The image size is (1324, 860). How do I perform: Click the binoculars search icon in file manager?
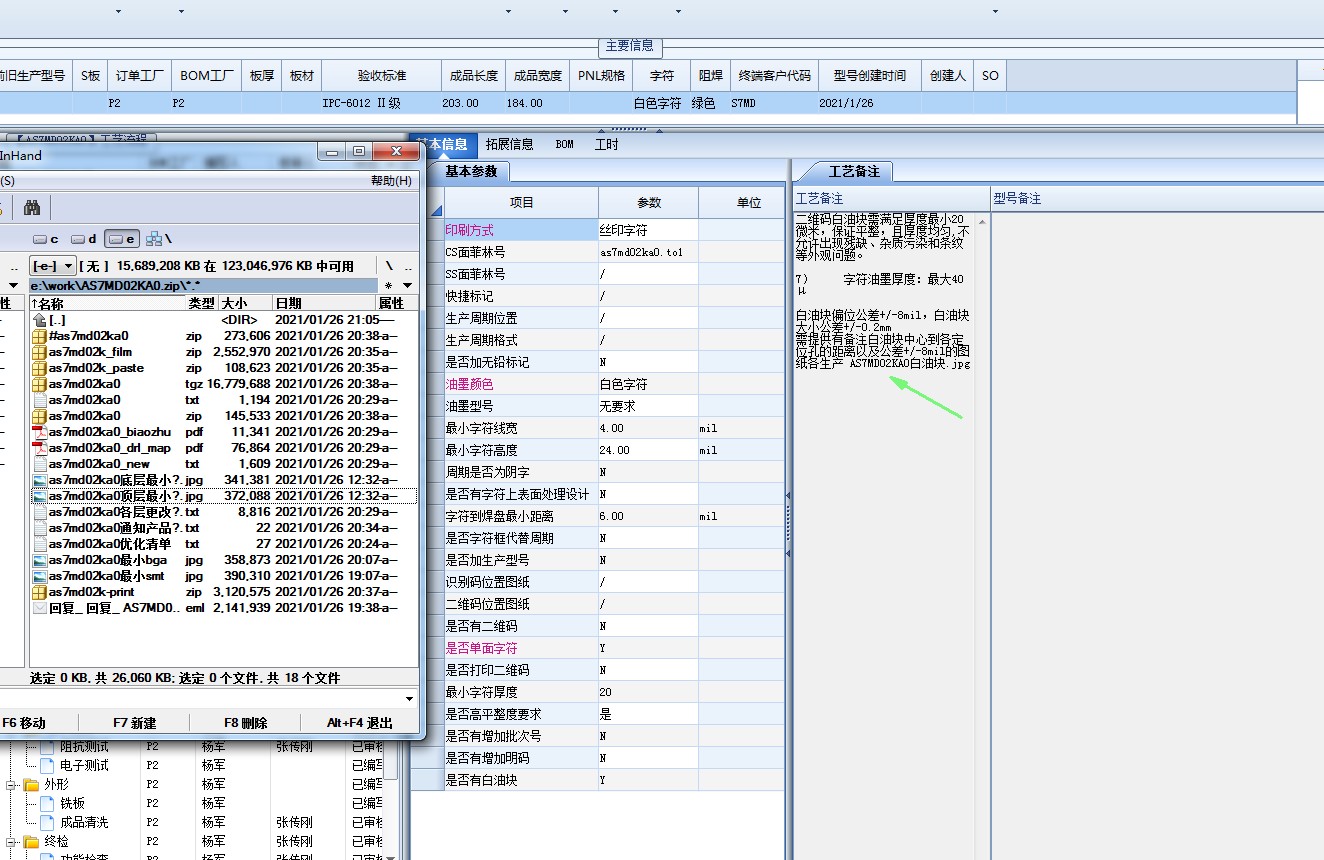32,207
